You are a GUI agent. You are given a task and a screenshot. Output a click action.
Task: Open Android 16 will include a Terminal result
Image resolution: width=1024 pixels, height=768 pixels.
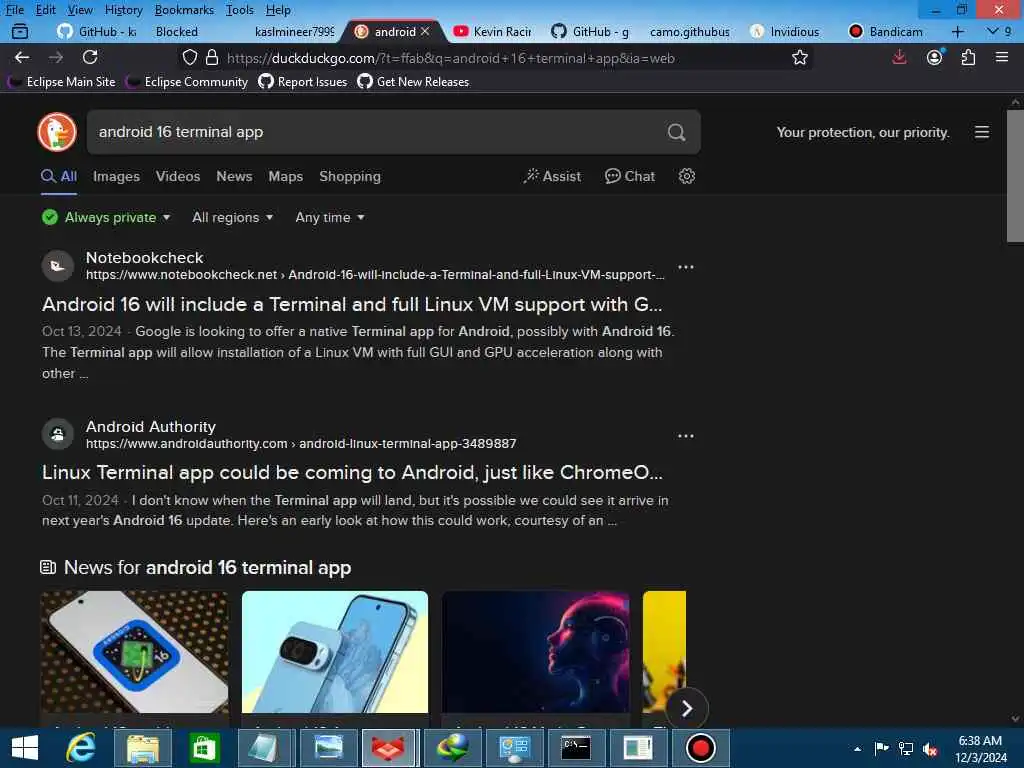(352, 304)
